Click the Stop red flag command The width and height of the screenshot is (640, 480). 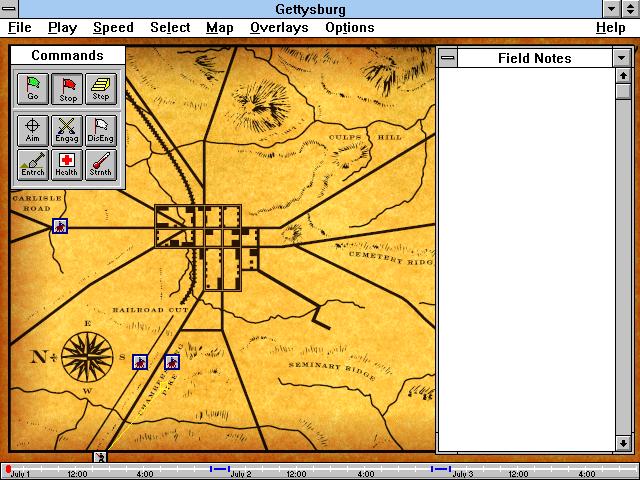click(x=67, y=89)
